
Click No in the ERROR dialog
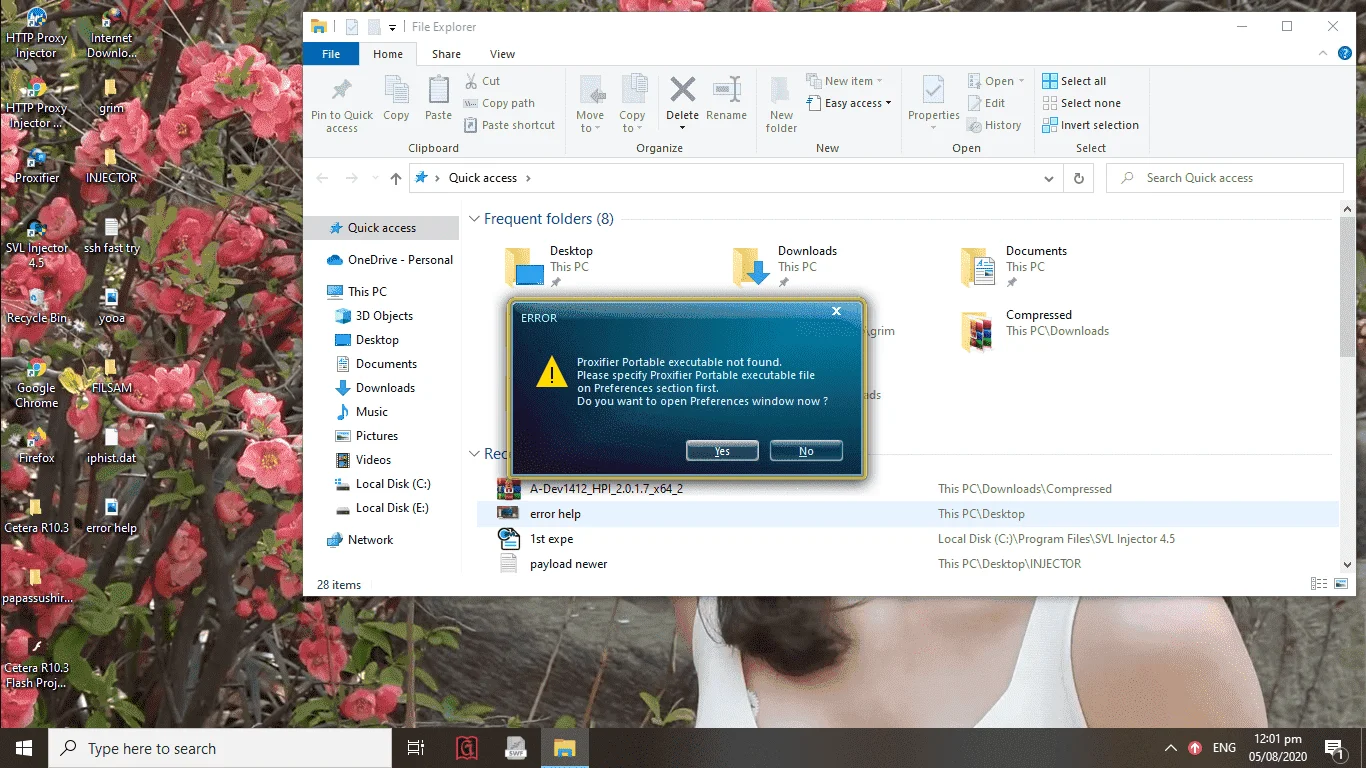pos(806,451)
